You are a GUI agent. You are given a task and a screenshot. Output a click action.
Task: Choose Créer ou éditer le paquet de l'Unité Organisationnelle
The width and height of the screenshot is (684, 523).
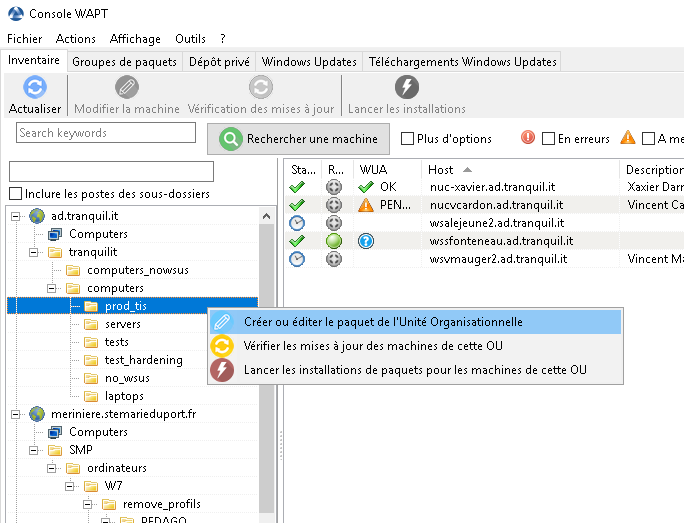click(x=415, y=322)
